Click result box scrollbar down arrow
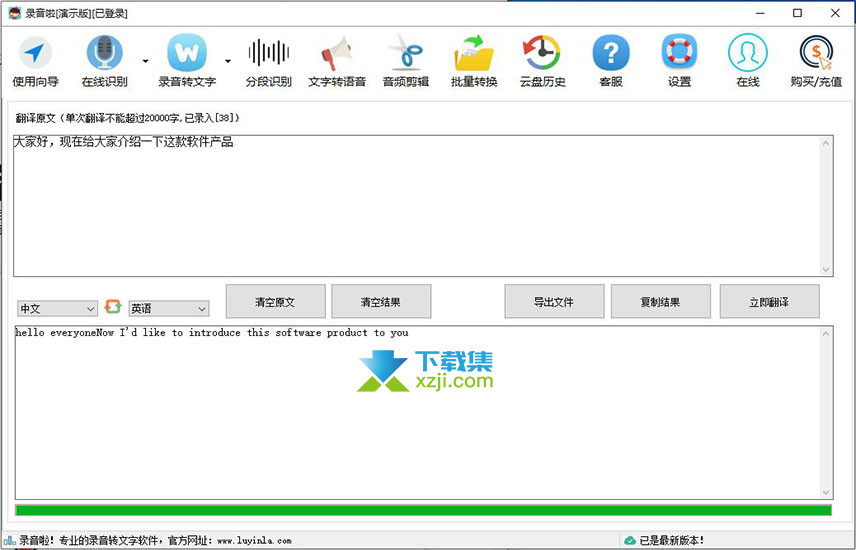The height and width of the screenshot is (550, 856). pos(825,492)
